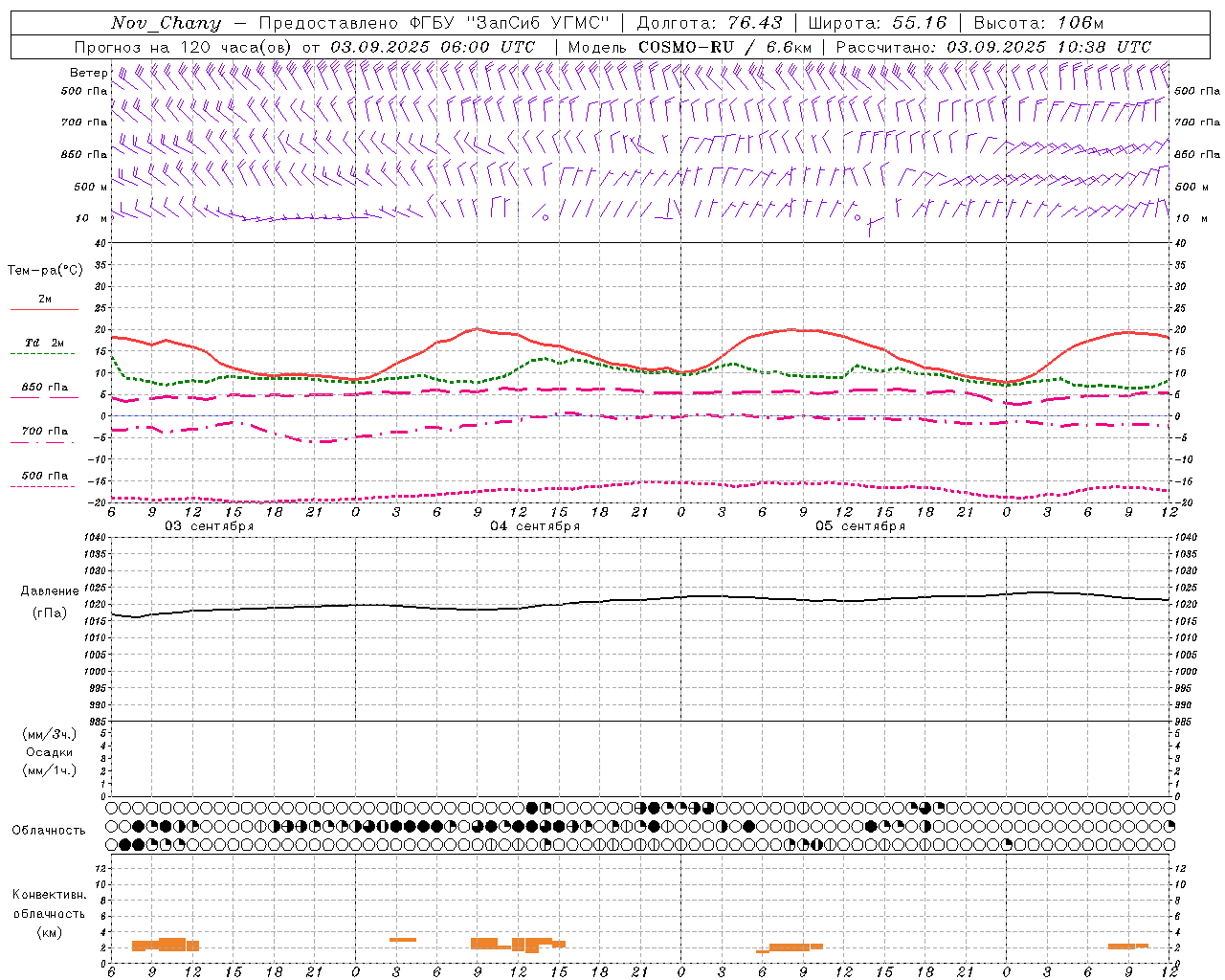Click the (гПа) unit label under Давление
Screen dimensions: 1225x980
(49, 612)
